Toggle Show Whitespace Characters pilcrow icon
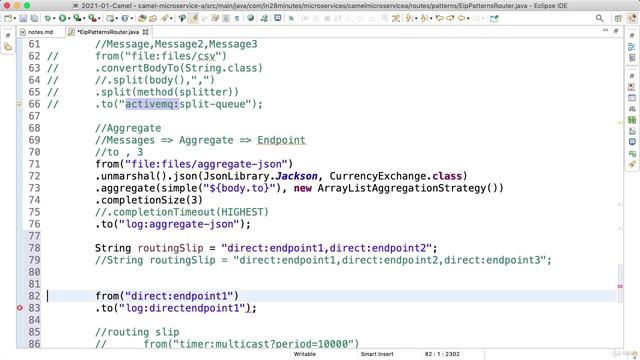Viewport: 640px width, 360px height. coord(237,18)
